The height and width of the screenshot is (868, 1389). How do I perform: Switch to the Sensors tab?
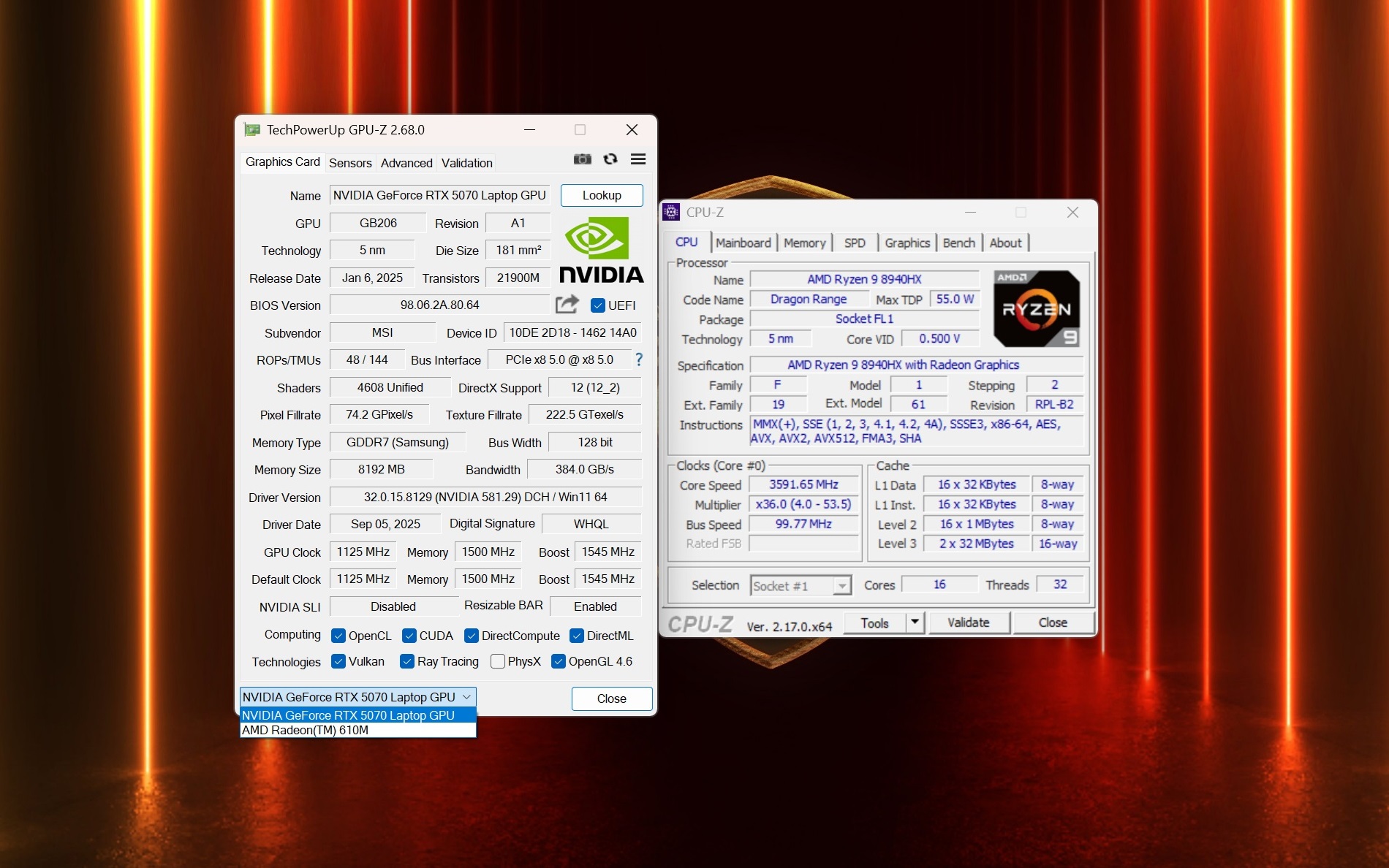(x=350, y=163)
